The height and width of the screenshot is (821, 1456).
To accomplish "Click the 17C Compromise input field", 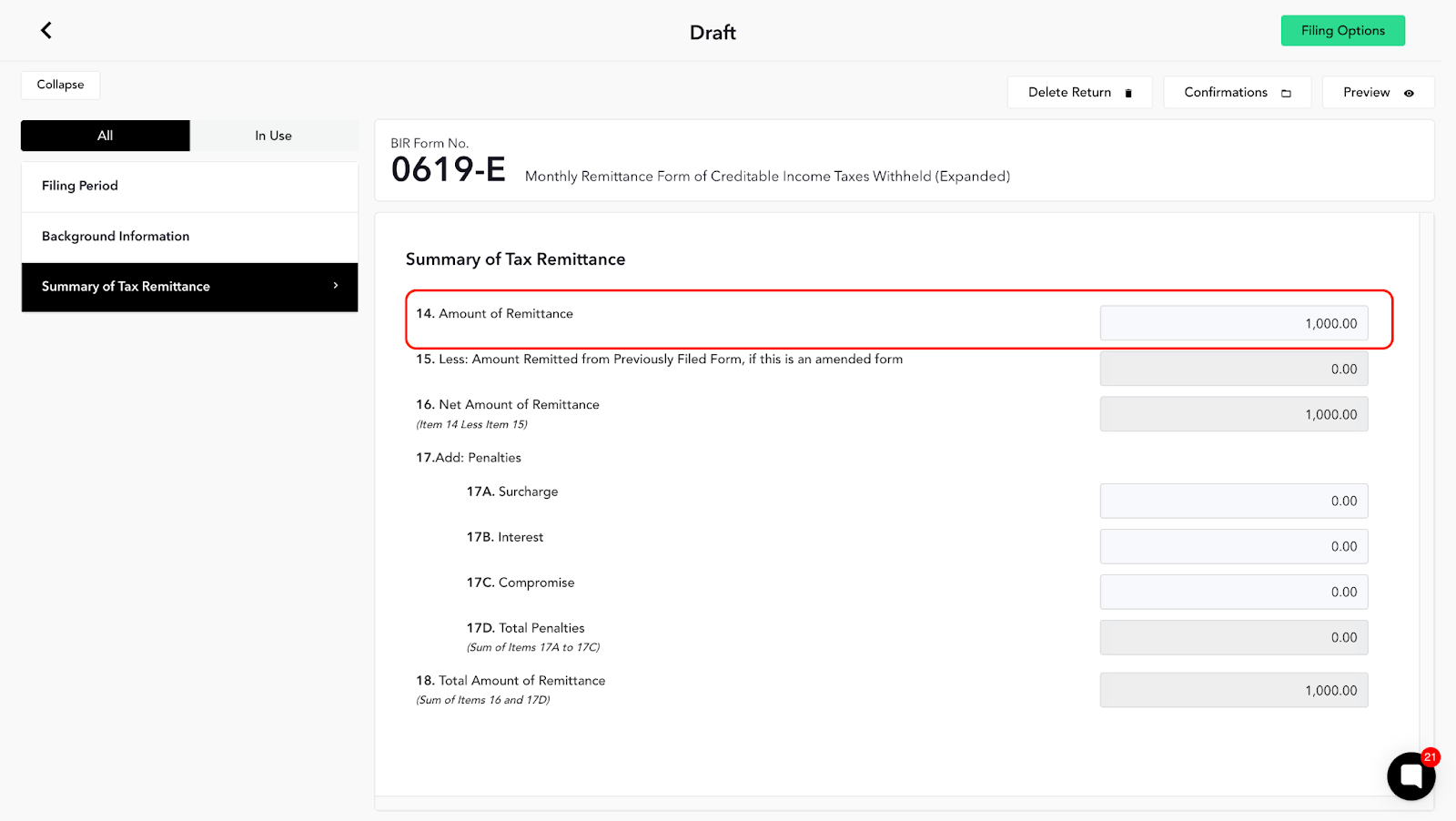I will pyautogui.click(x=1233, y=592).
